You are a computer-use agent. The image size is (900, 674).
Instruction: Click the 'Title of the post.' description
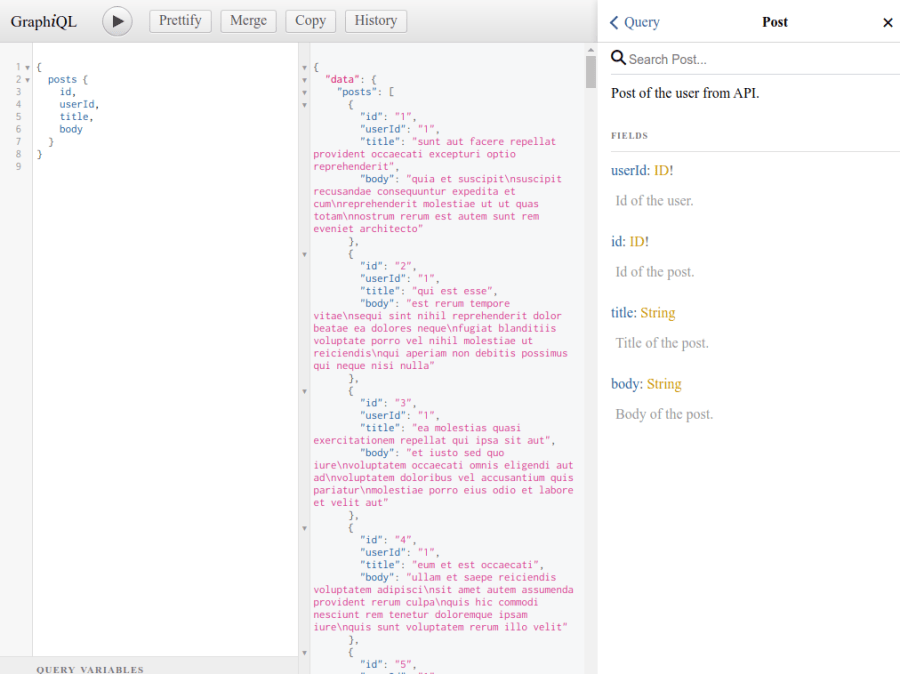662,343
